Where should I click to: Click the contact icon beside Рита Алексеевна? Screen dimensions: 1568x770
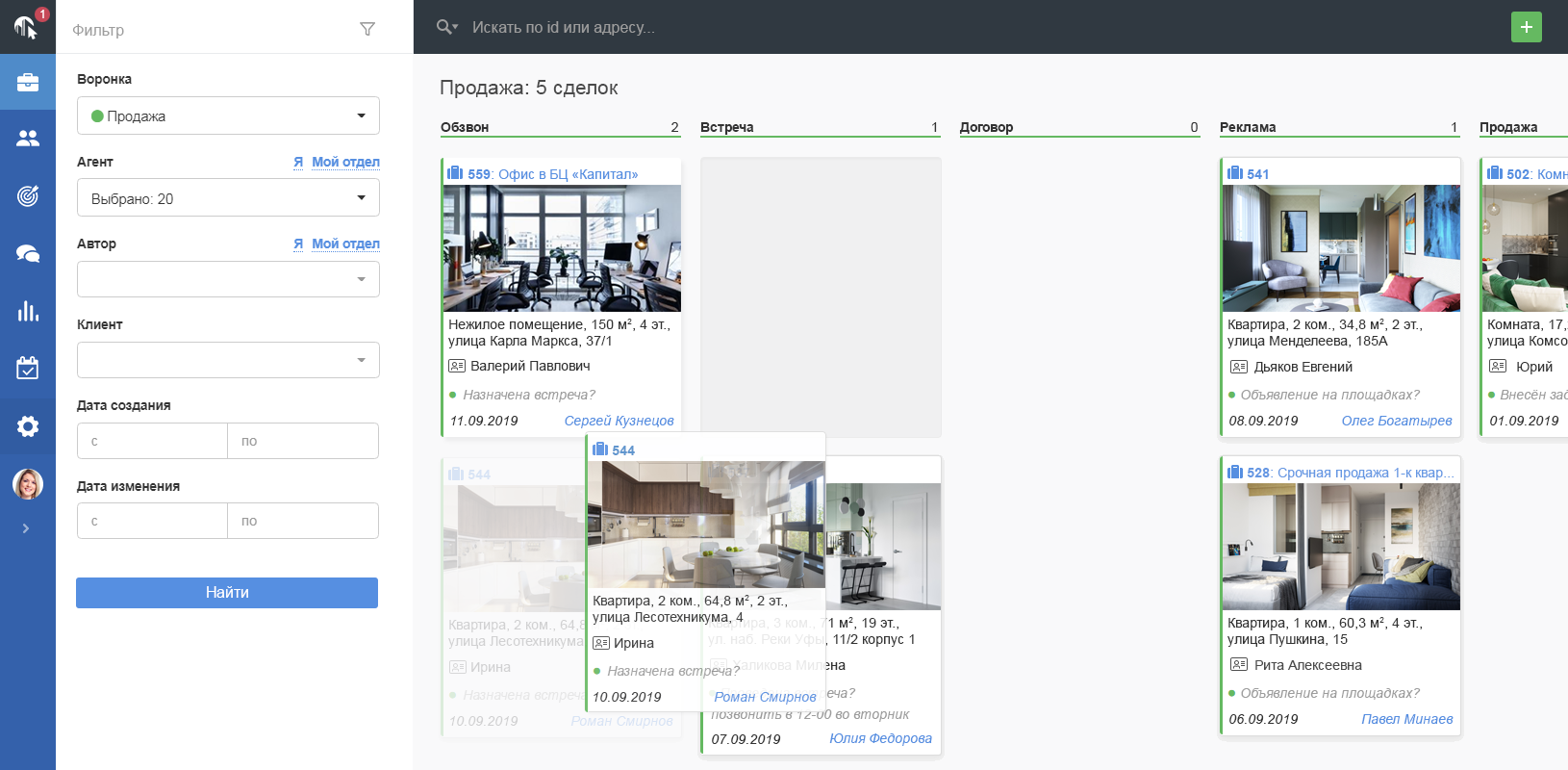pos(1239,664)
